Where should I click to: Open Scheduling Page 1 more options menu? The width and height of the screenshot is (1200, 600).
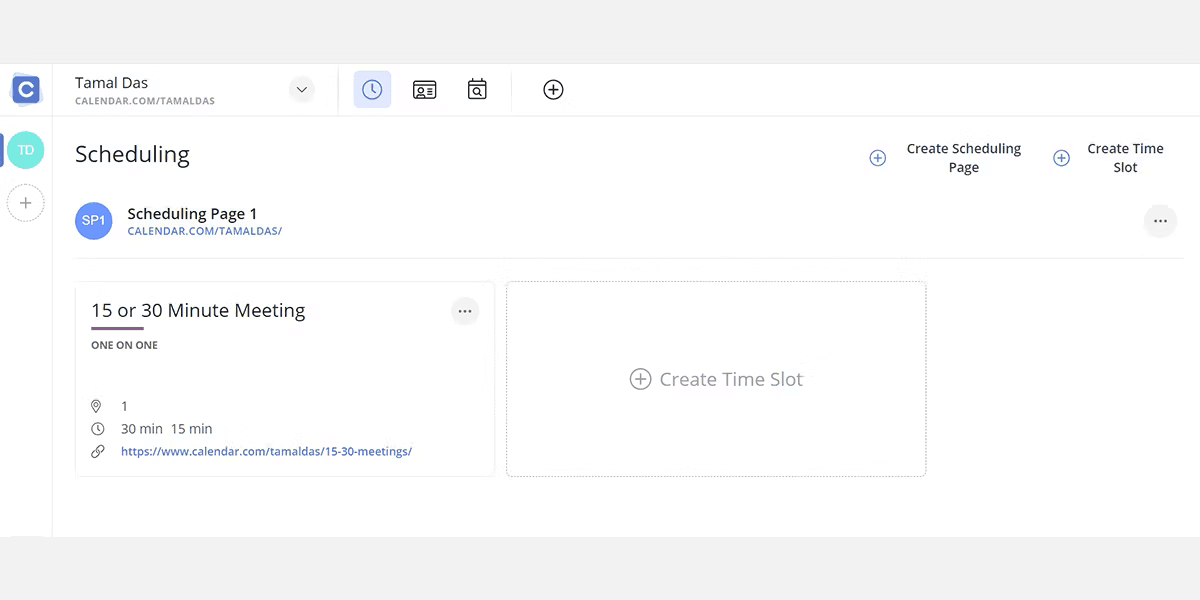pos(1160,221)
